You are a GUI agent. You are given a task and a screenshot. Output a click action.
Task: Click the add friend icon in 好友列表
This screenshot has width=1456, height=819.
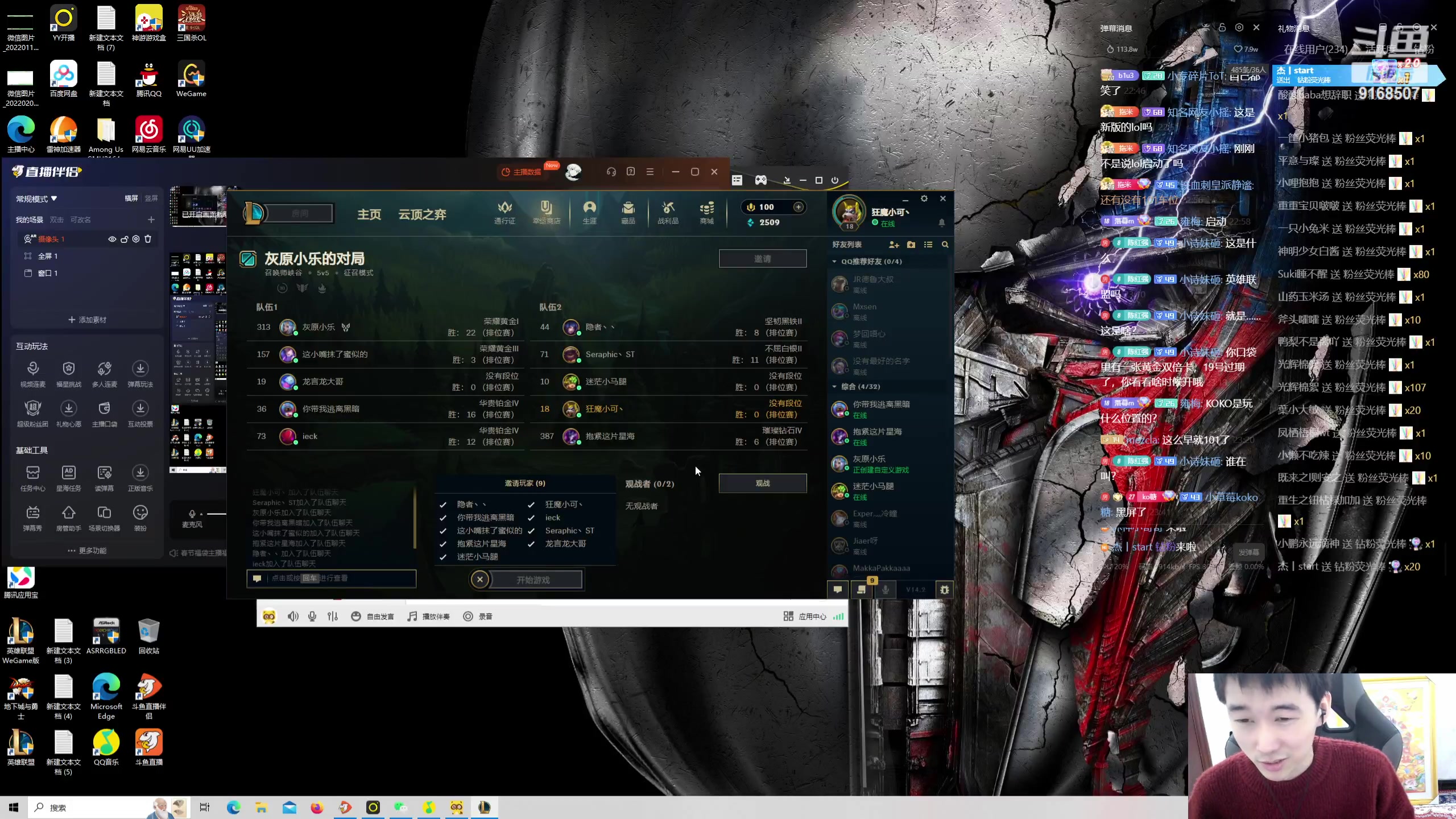(x=894, y=245)
